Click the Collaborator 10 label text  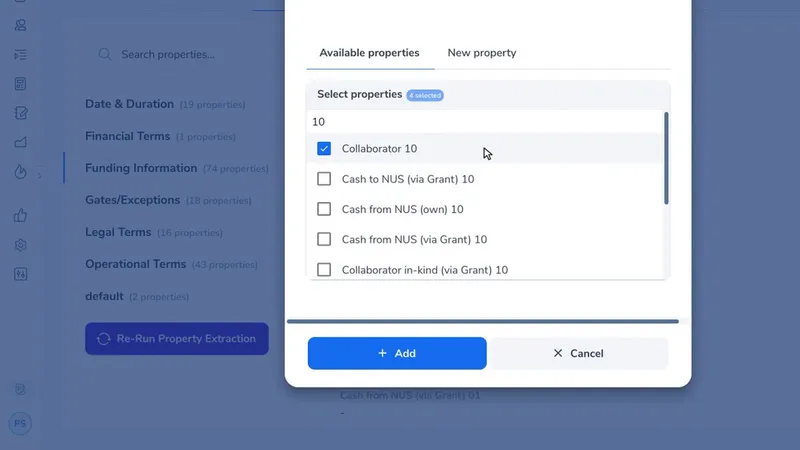(x=379, y=149)
